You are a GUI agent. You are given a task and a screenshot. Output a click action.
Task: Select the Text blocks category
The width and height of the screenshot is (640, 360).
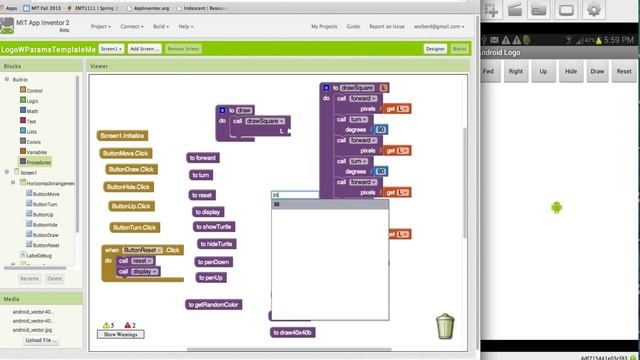pos(28,121)
